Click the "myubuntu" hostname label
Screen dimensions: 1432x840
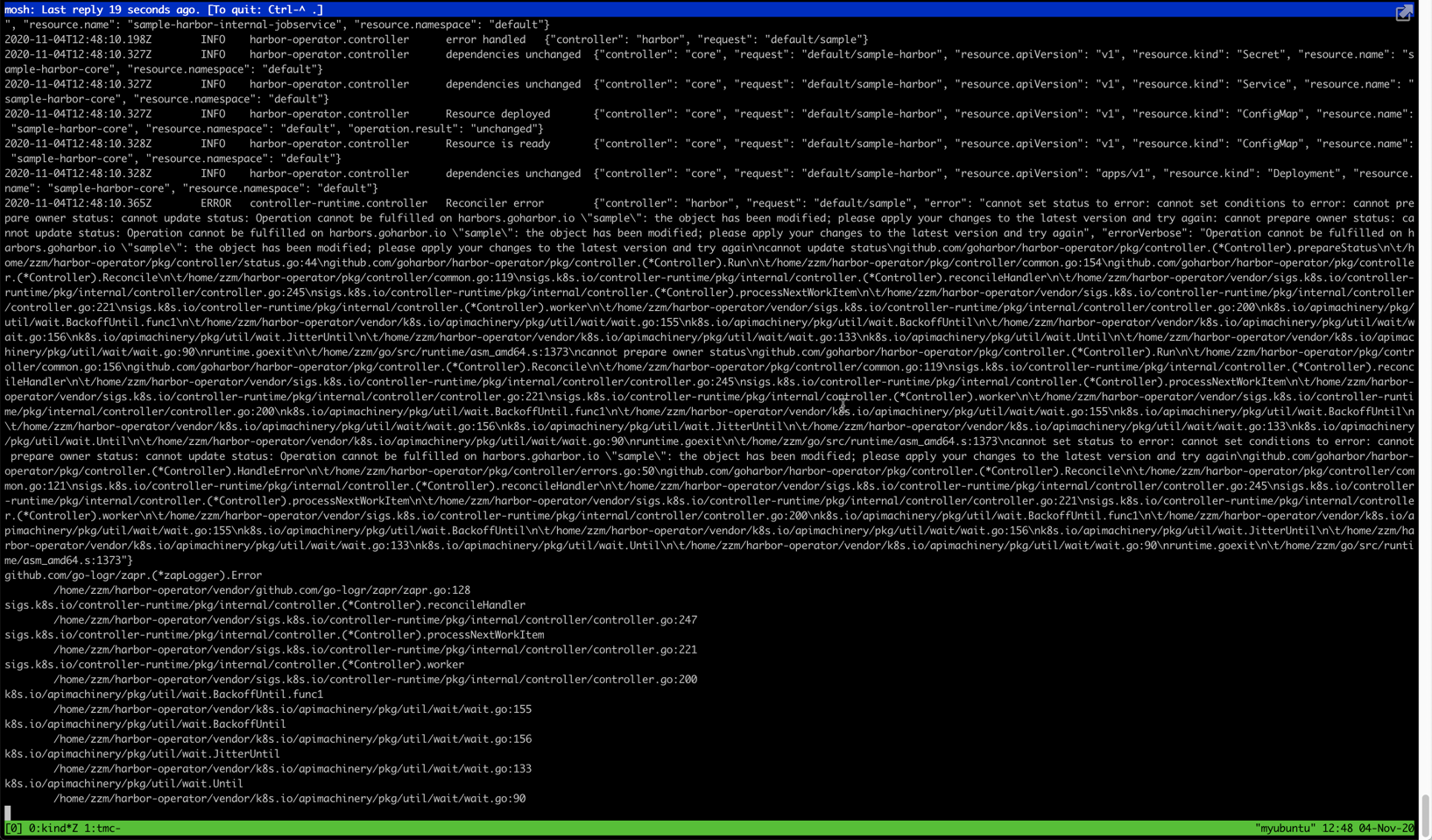[x=1284, y=828]
